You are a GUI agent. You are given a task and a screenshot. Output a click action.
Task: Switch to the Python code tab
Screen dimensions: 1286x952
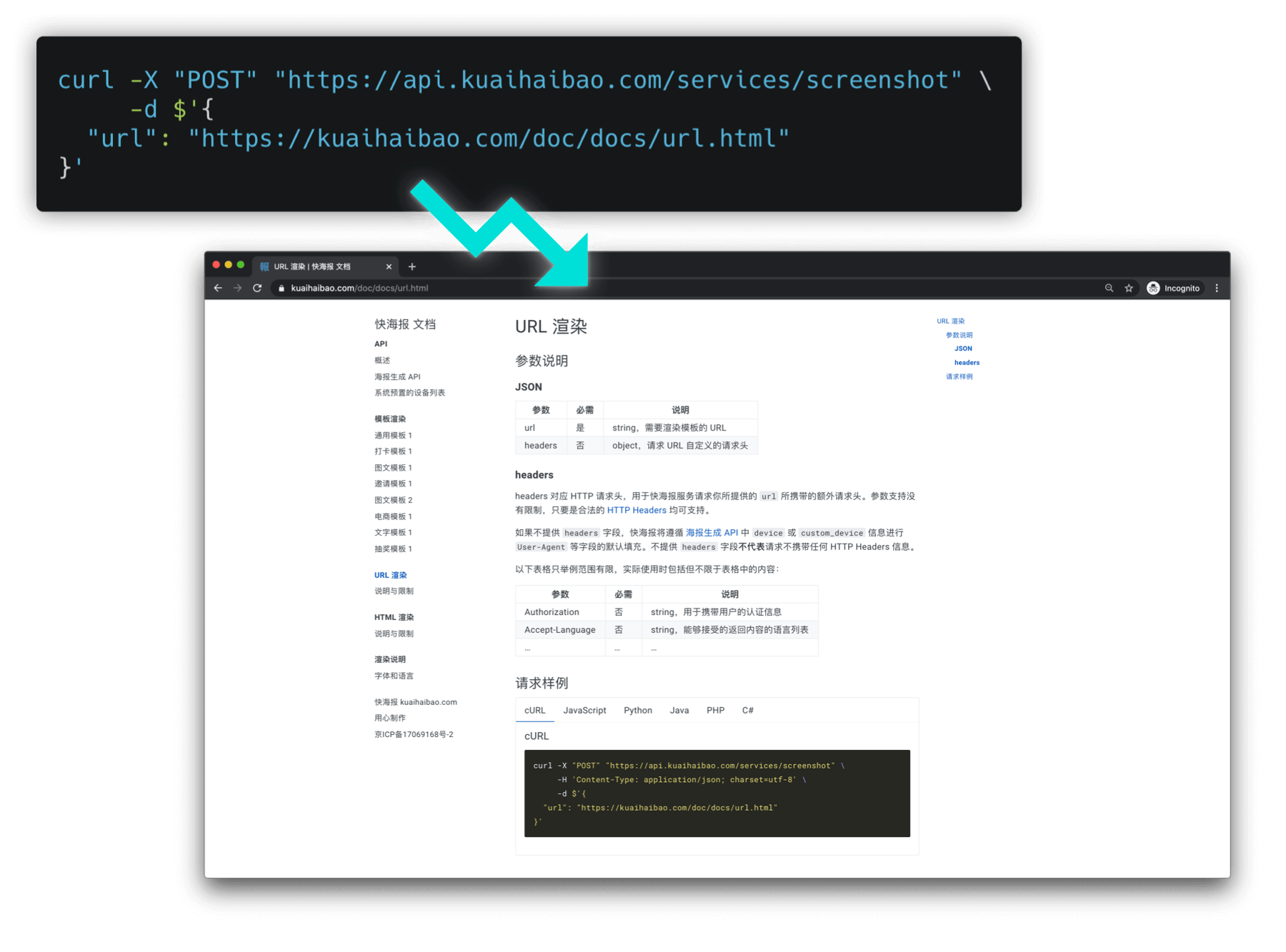click(x=637, y=710)
